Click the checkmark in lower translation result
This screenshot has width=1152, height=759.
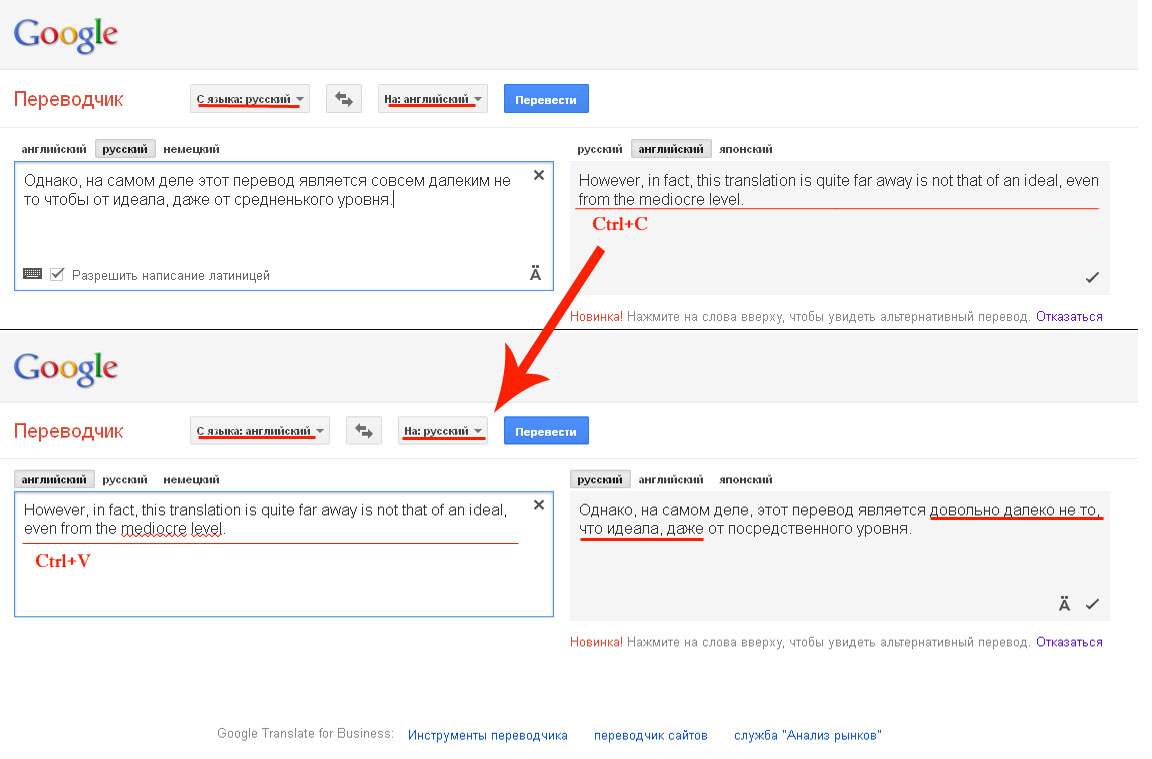(1092, 604)
